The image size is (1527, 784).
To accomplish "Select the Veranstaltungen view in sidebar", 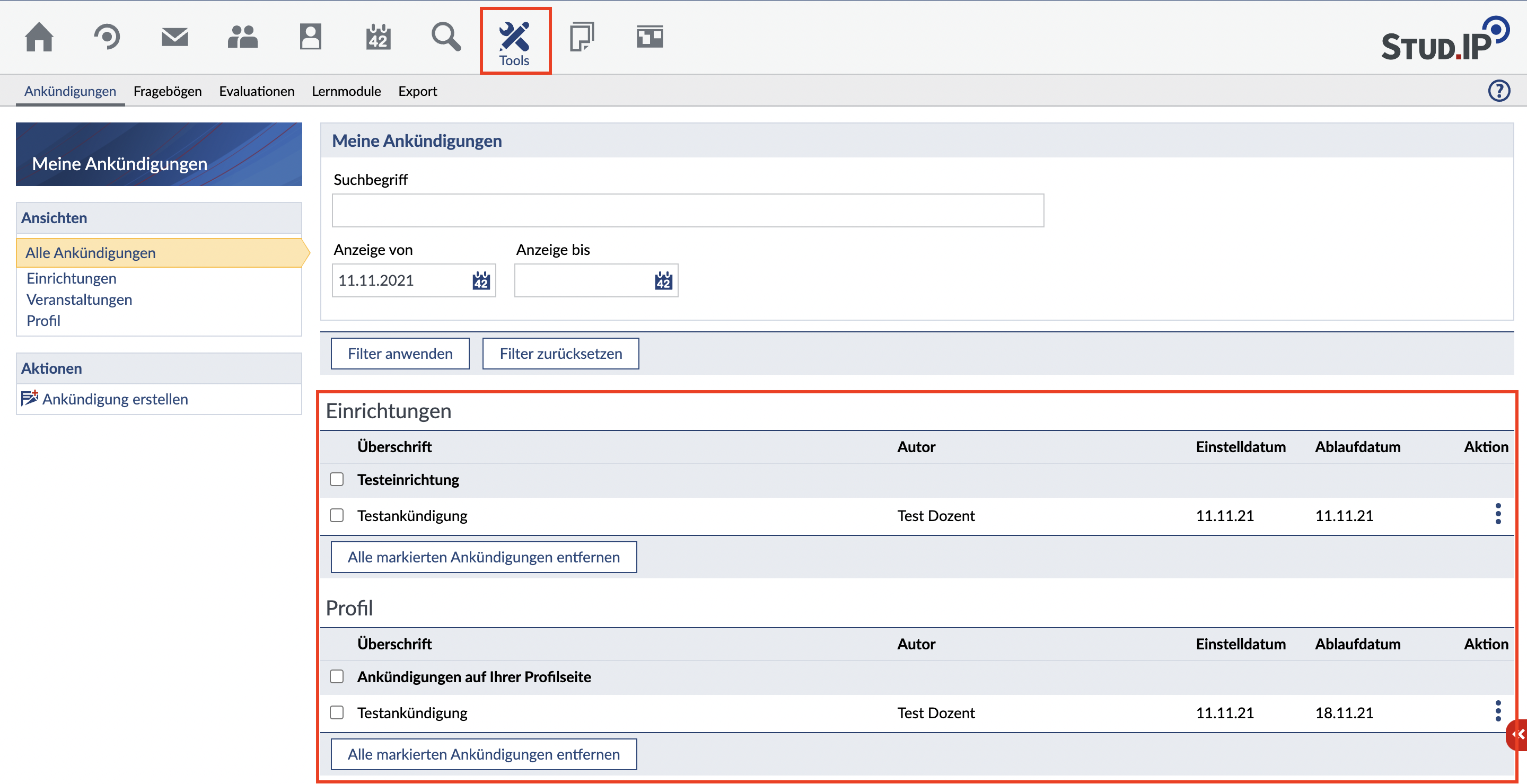I will 79,299.
